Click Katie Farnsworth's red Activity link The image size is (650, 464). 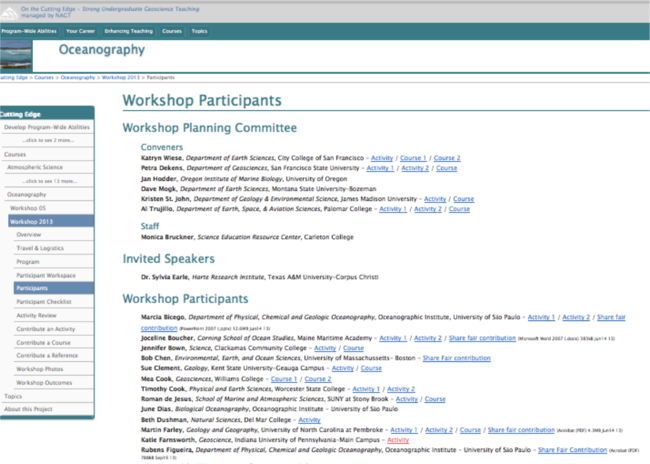(397, 440)
